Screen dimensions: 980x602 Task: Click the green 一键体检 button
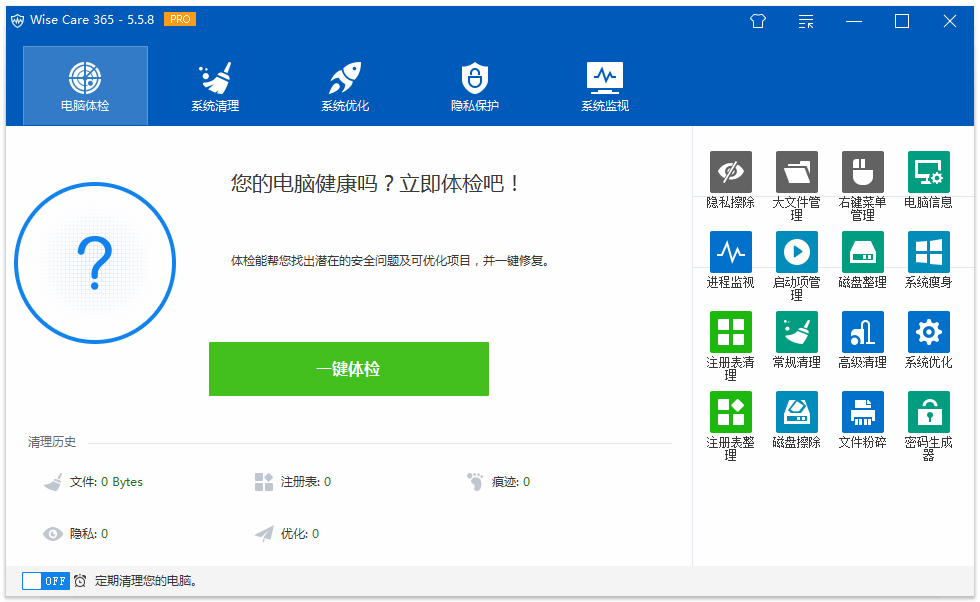tap(348, 369)
